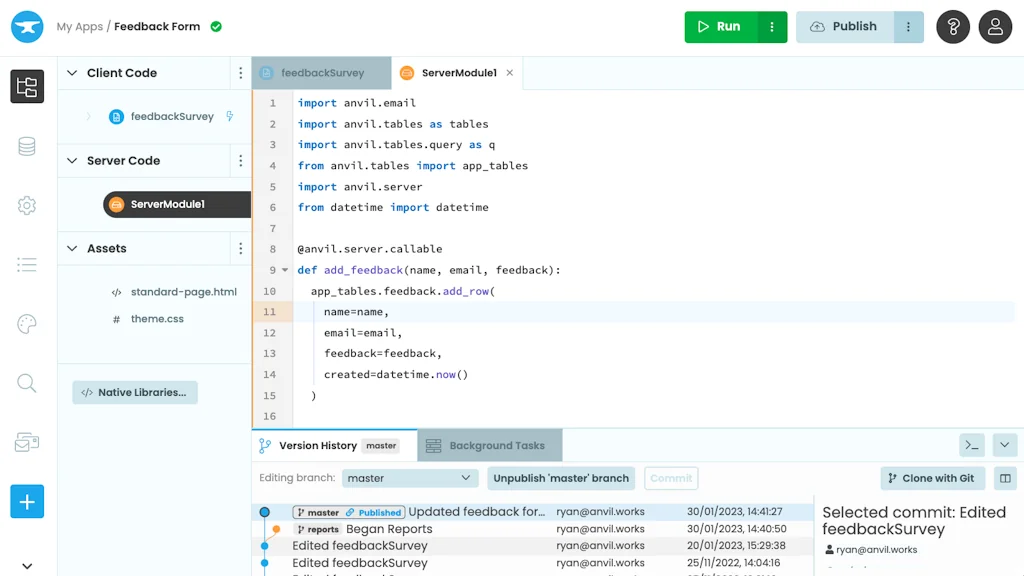Open the Theme palette icon in sidebar
This screenshot has height=576, width=1024.
[x=27, y=324]
